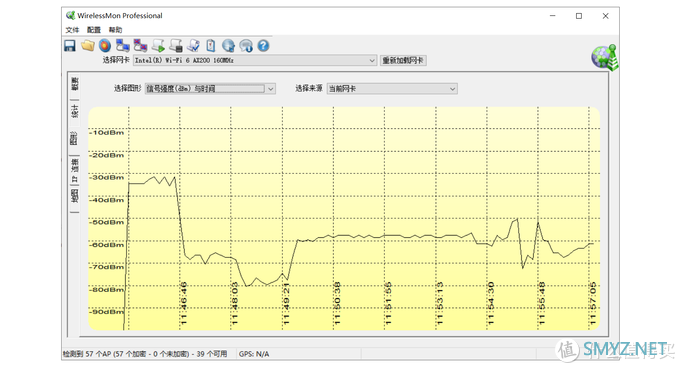This screenshot has width=680, height=368.
Task: Stop logging with black square icon
Action: click(176, 46)
